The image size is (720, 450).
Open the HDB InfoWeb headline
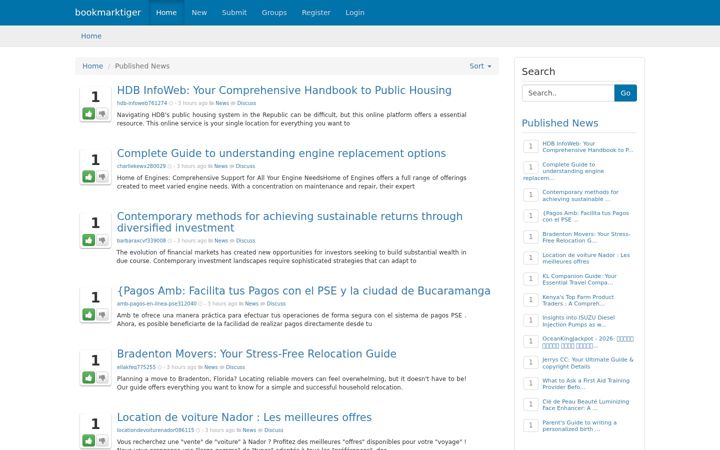[284, 90]
